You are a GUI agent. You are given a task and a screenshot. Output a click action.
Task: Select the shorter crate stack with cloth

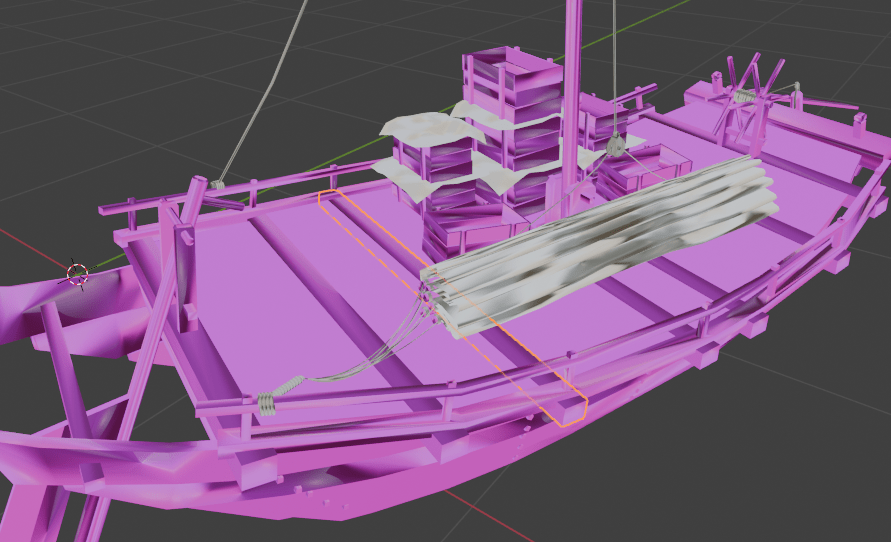(430, 170)
